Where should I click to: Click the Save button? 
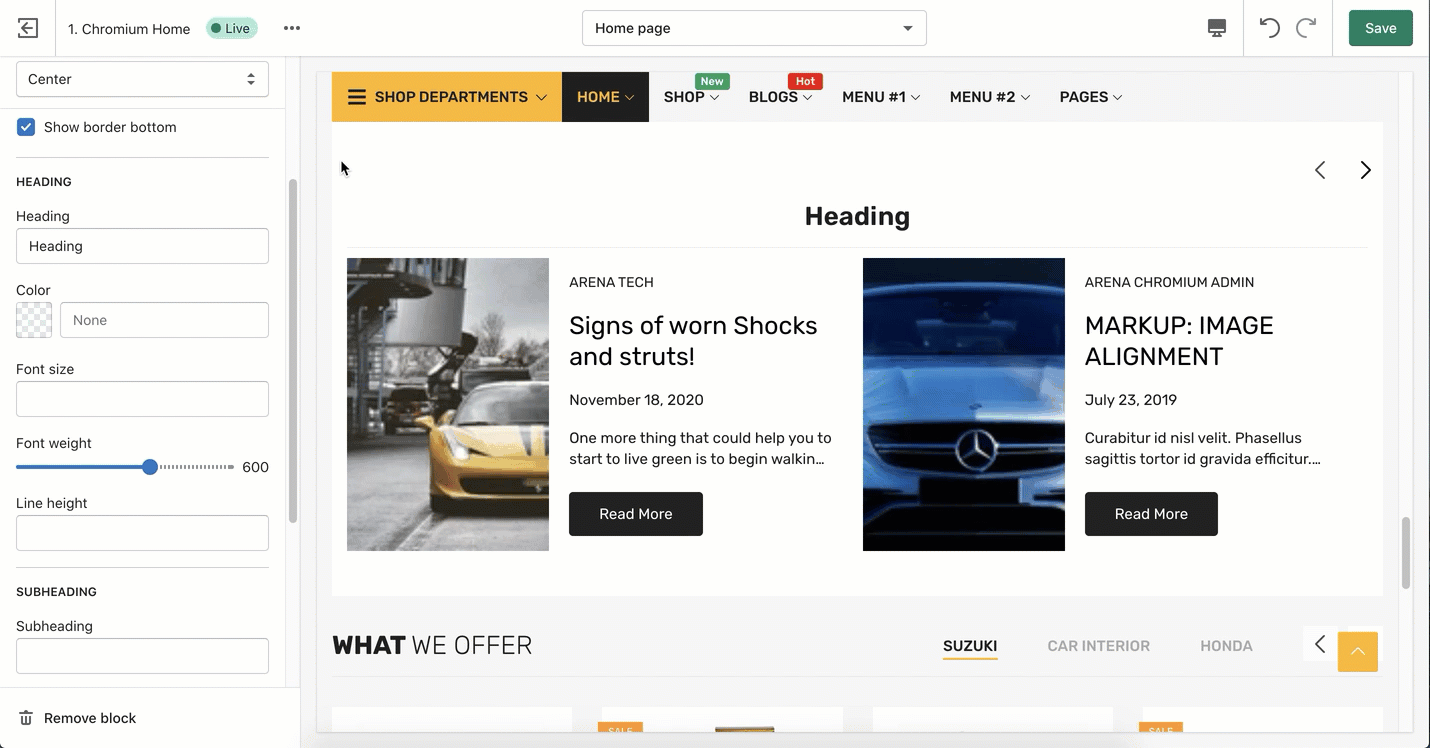coord(1380,28)
